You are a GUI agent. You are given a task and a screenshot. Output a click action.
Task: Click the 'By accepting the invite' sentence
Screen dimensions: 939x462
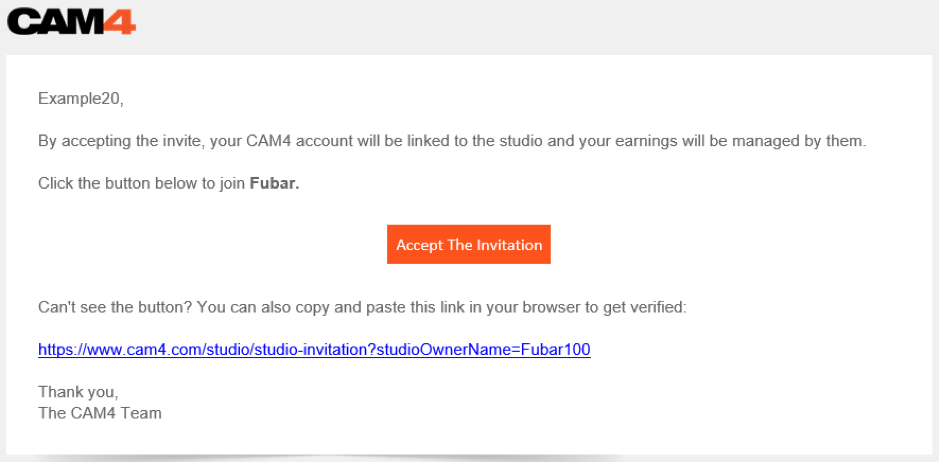119,141
